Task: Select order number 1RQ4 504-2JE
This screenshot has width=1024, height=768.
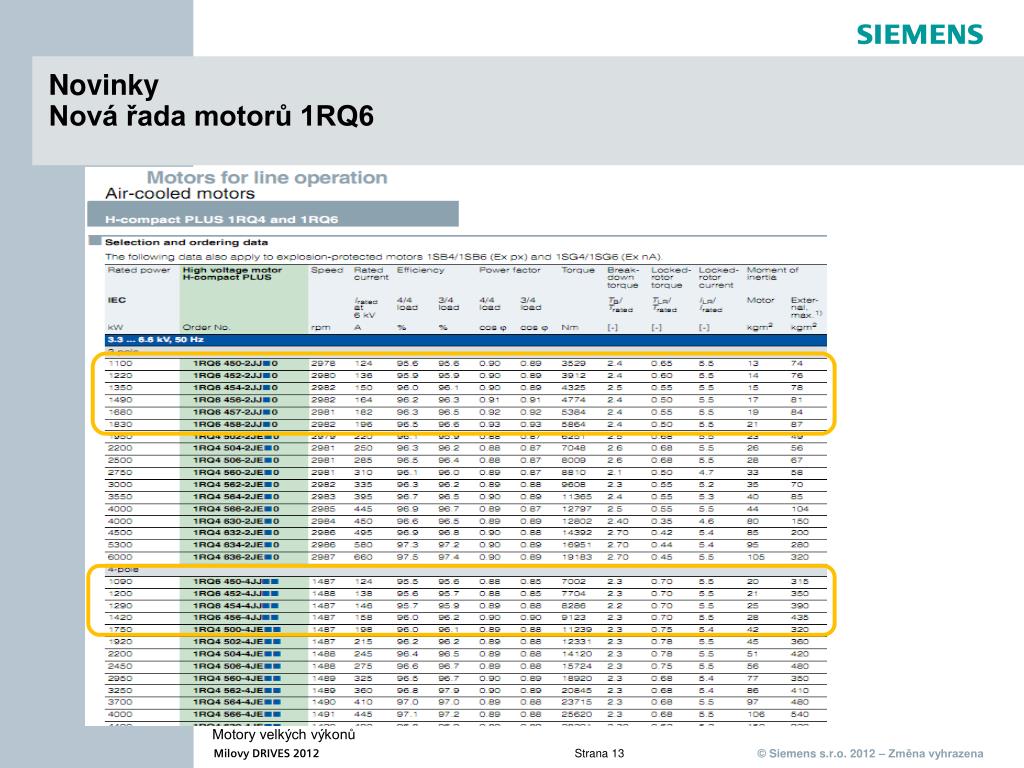Action: coord(236,448)
